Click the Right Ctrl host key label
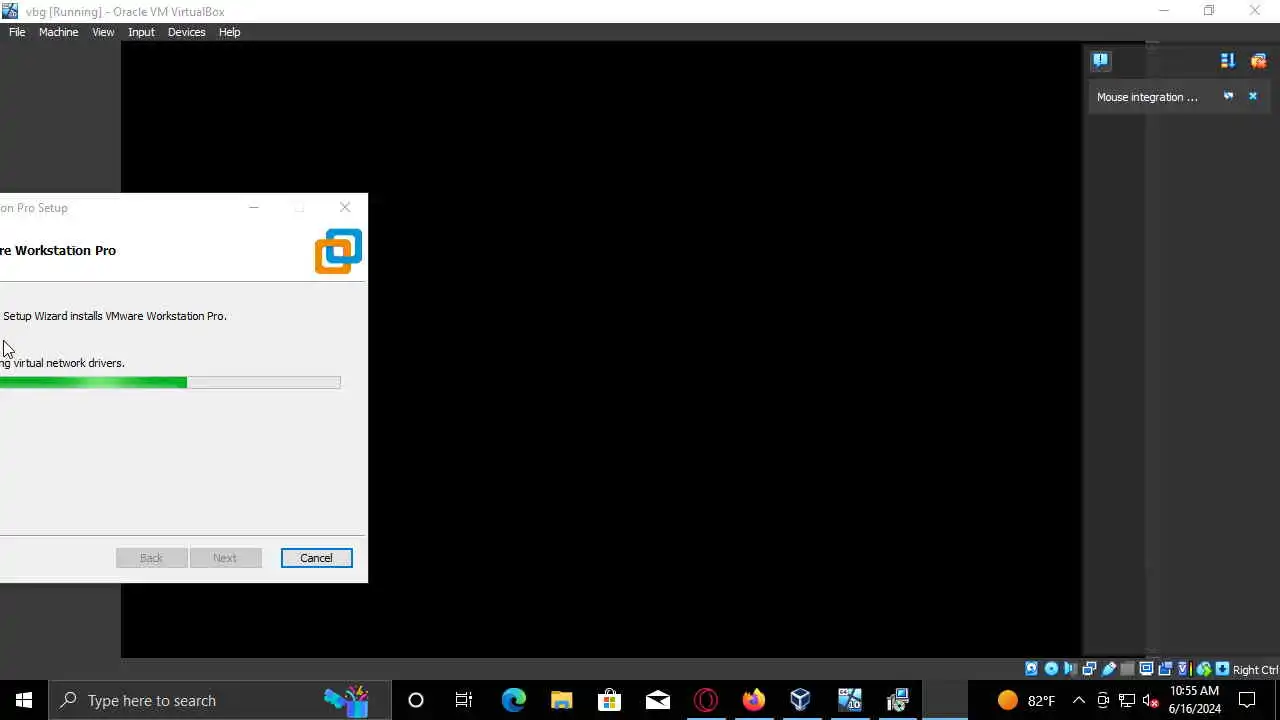This screenshot has height=720, width=1280. (x=1256, y=670)
